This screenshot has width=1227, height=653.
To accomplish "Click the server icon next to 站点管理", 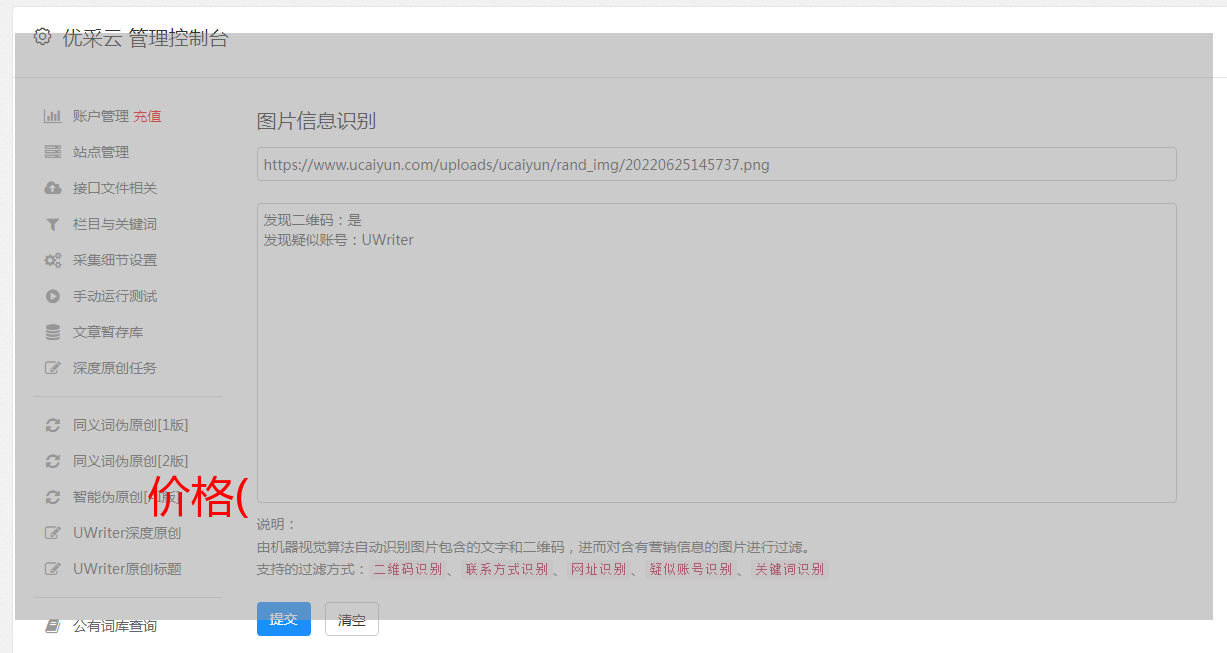I will 53,152.
